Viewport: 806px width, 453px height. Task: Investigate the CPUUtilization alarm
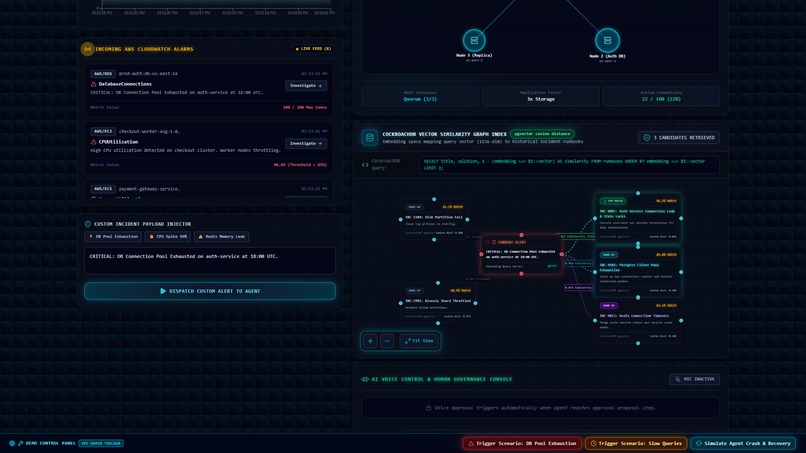(x=306, y=143)
